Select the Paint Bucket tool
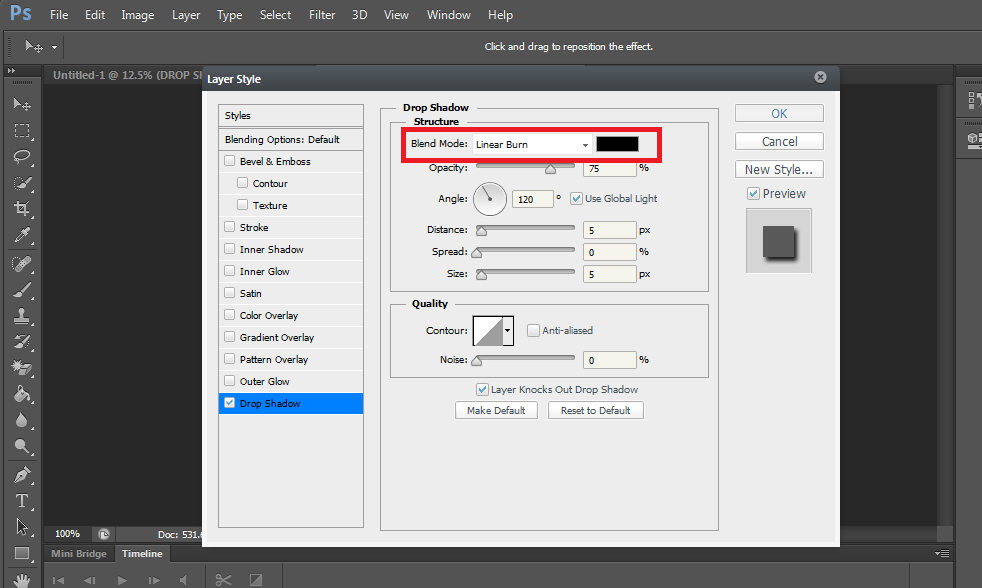This screenshot has height=588, width=982. coord(22,394)
